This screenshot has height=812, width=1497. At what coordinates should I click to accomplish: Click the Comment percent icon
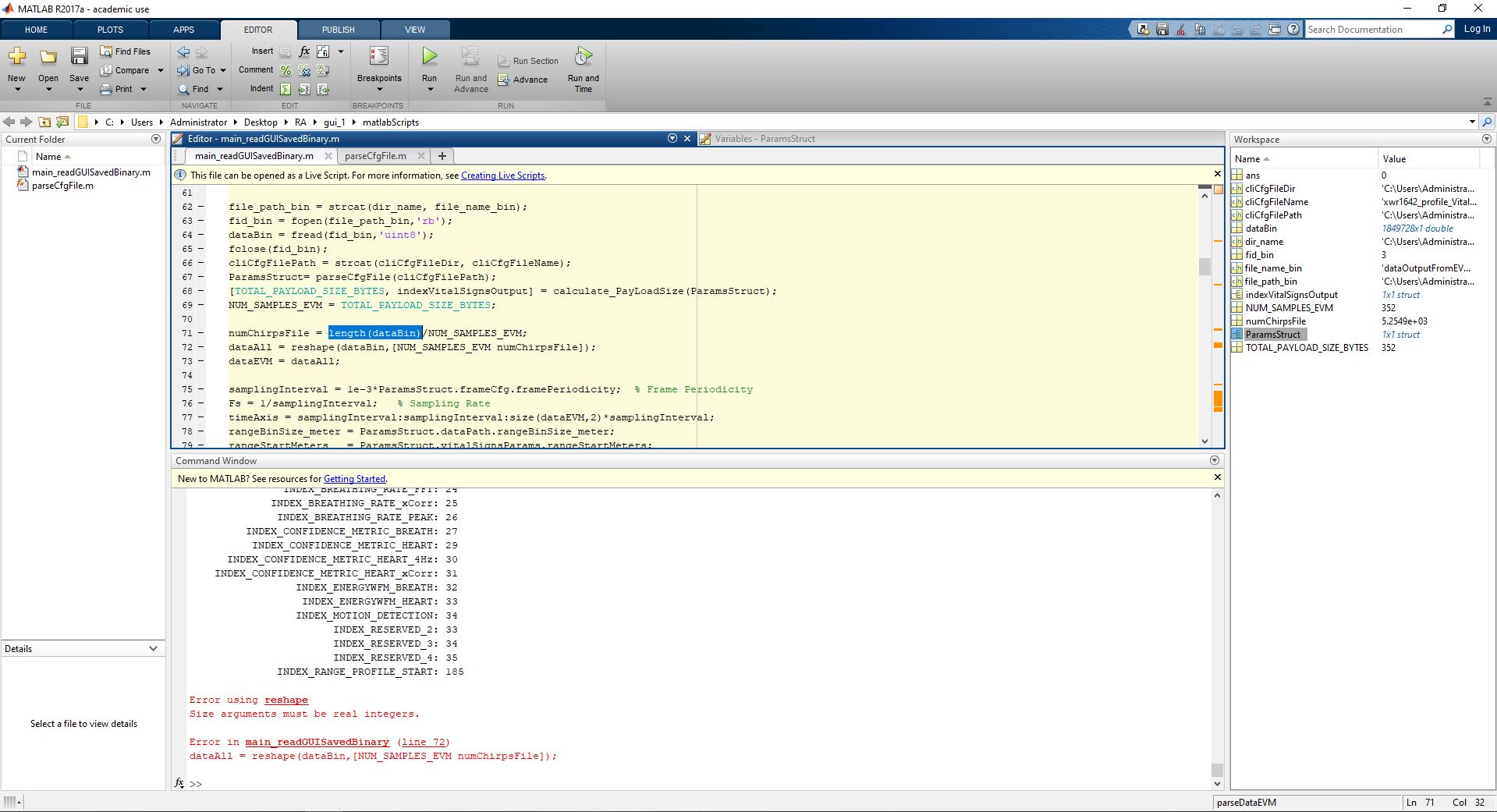pyautogui.click(x=286, y=70)
